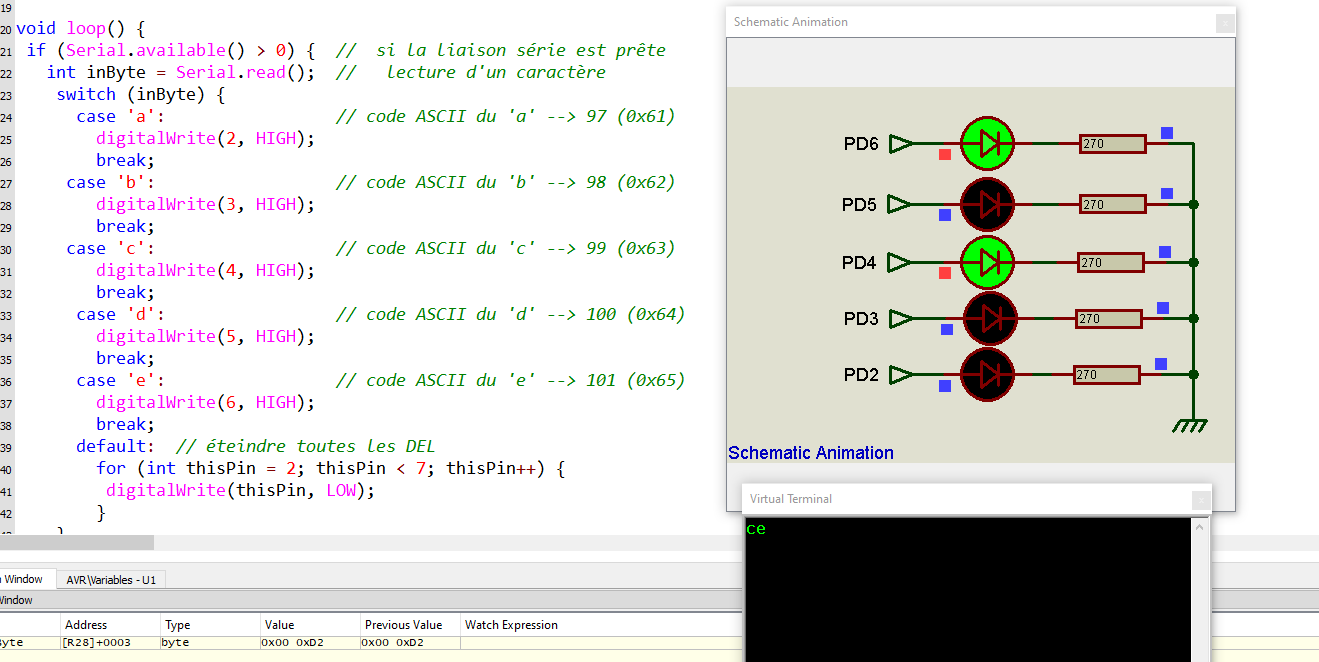Select the Watch Window tab
The width and height of the screenshot is (1319, 662).
point(22,580)
